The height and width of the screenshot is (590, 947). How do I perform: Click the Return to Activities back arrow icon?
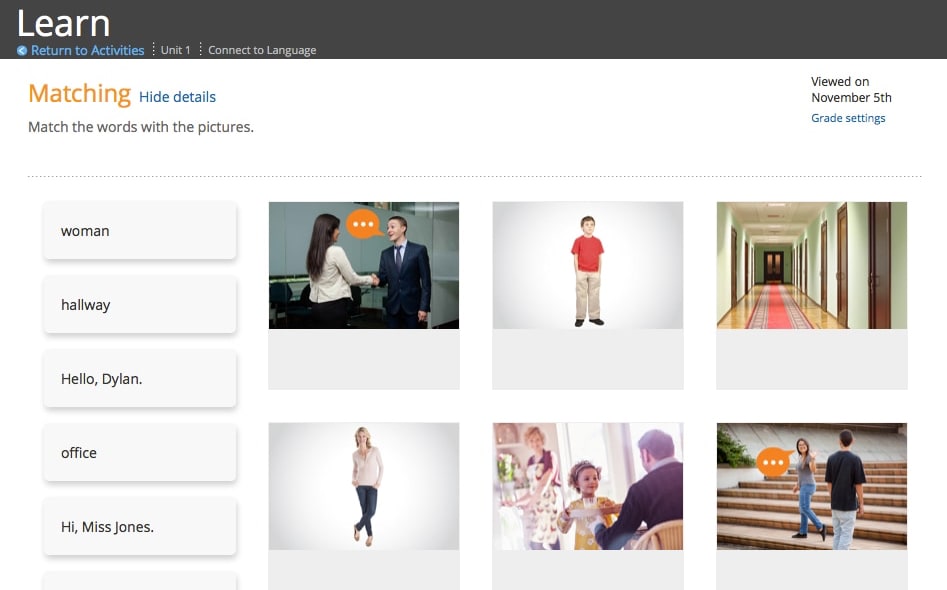pyautogui.click(x=22, y=51)
